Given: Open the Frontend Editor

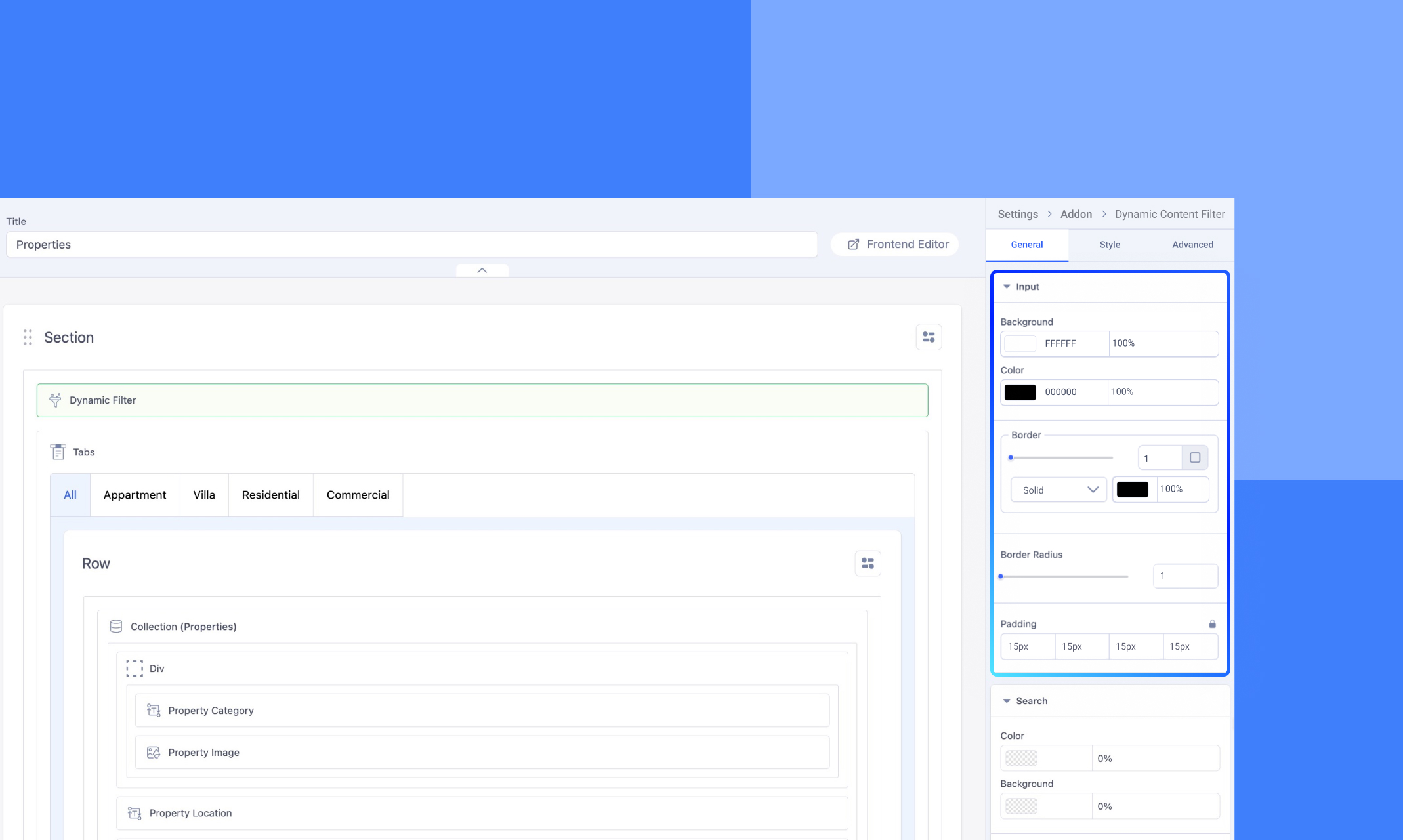Looking at the screenshot, I should pos(894,244).
